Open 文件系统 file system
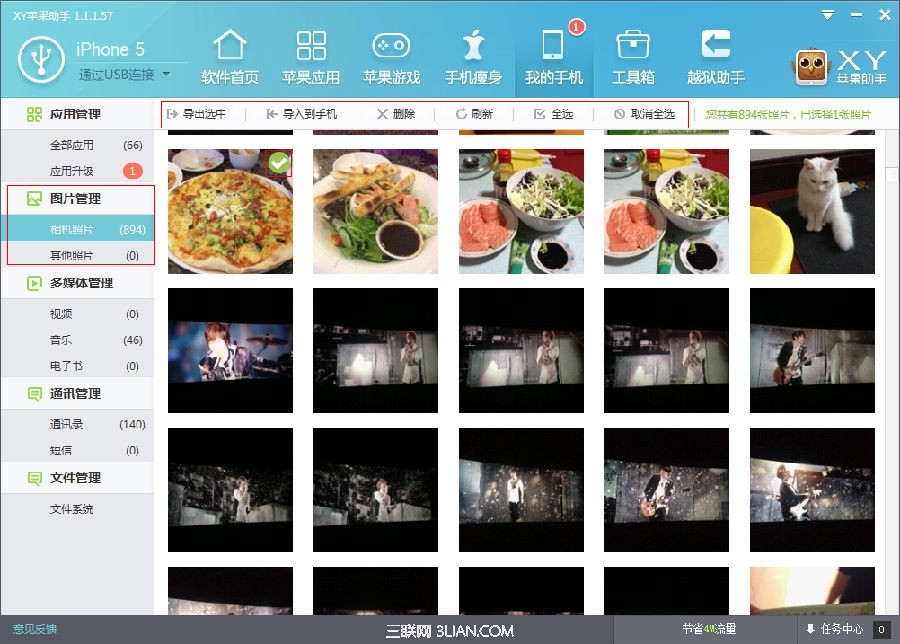The width and height of the screenshot is (900, 644). coord(77,509)
